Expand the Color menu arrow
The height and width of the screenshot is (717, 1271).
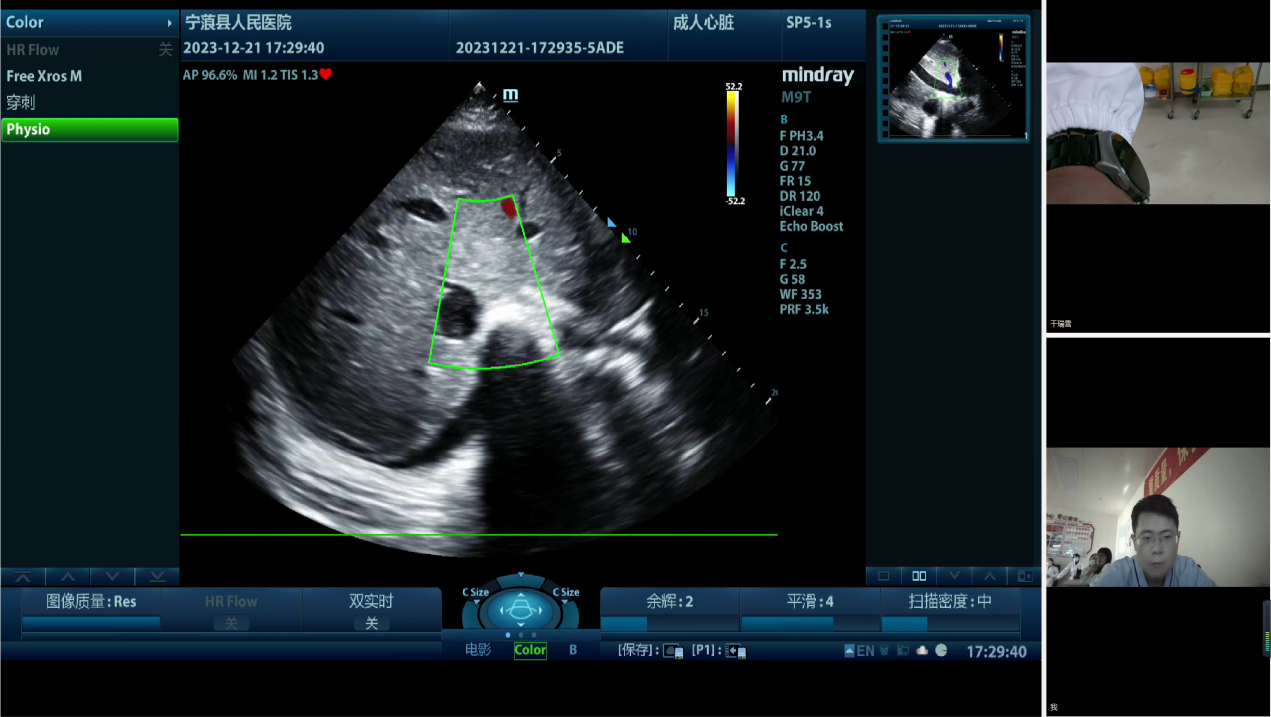[170, 22]
